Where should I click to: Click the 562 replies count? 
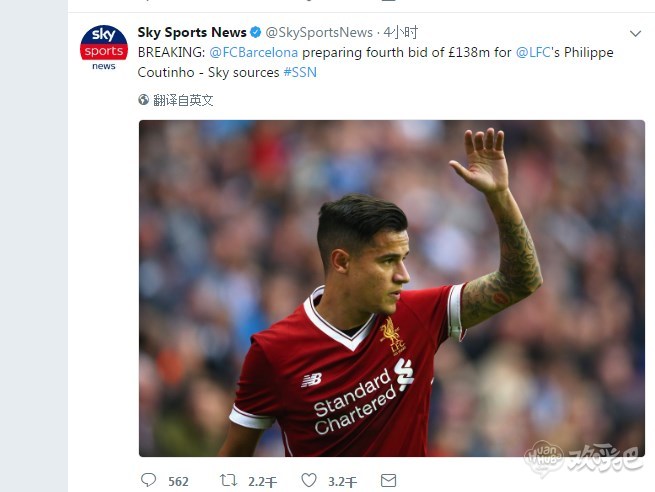tap(178, 482)
